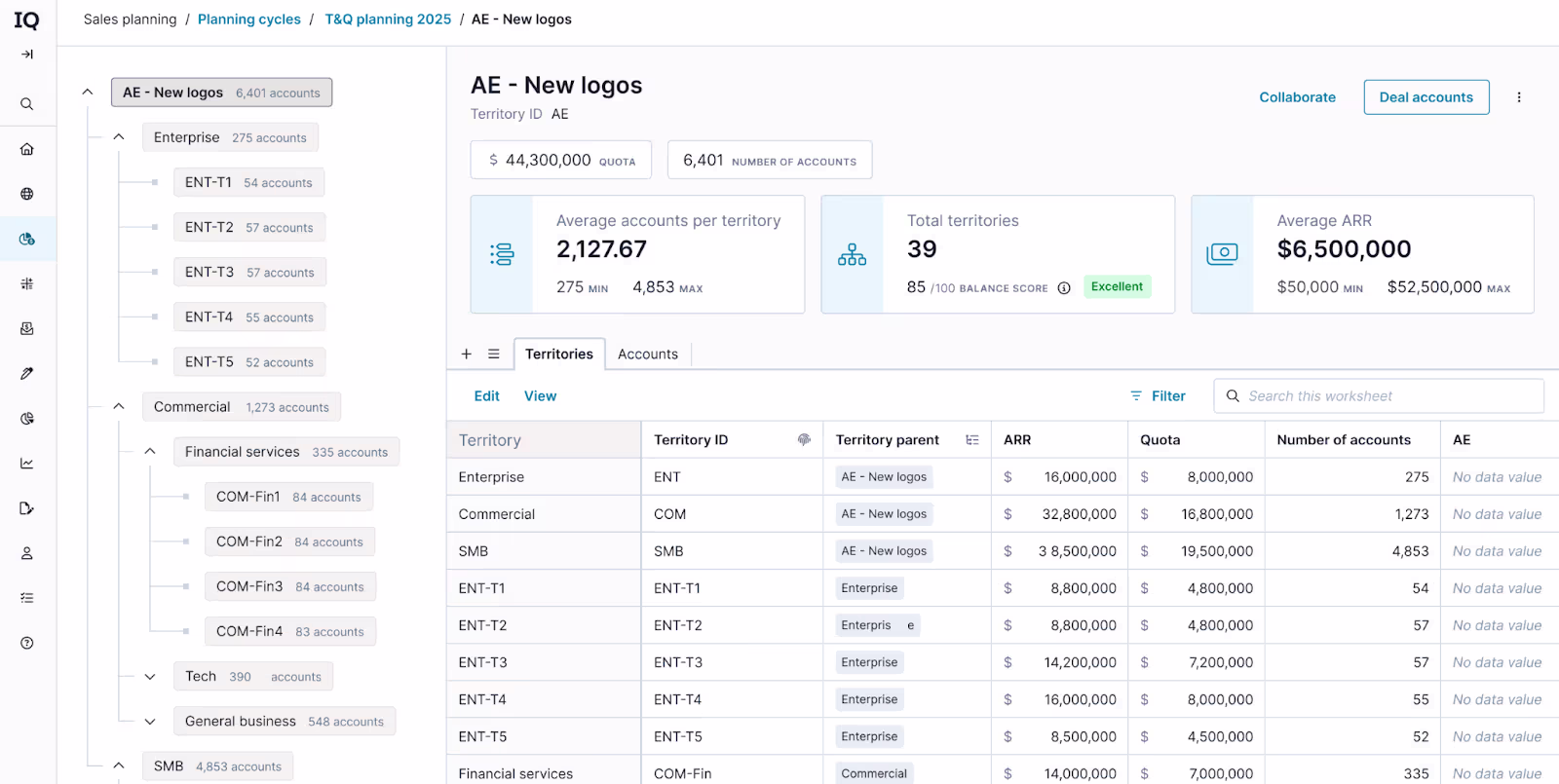Image resolution: width=1559 pixels, height=784 pixels.
Task: Select COM-Fin2 in the territory tree
Action: click(289, 541)
